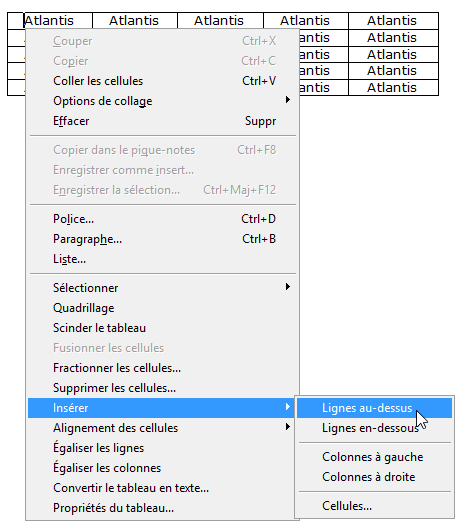Click the top-right Atlantis table cell
Image resolution: width=467 pixels, height=530 pixels.
click(393, 21)
